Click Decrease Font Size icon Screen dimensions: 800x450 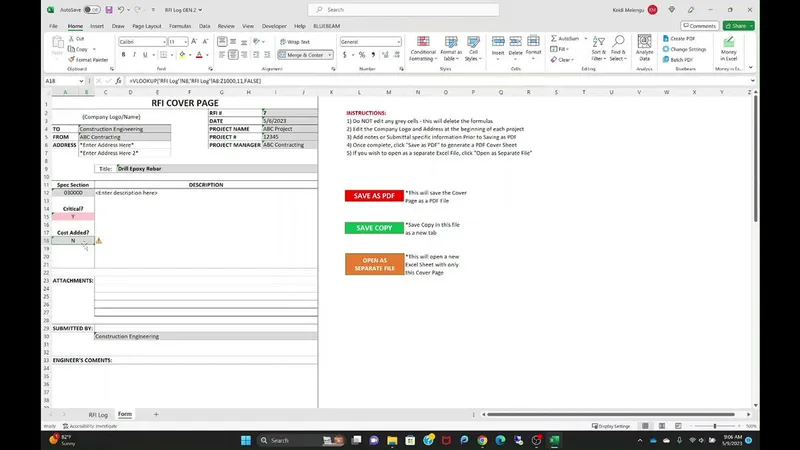tap(205, 42)
